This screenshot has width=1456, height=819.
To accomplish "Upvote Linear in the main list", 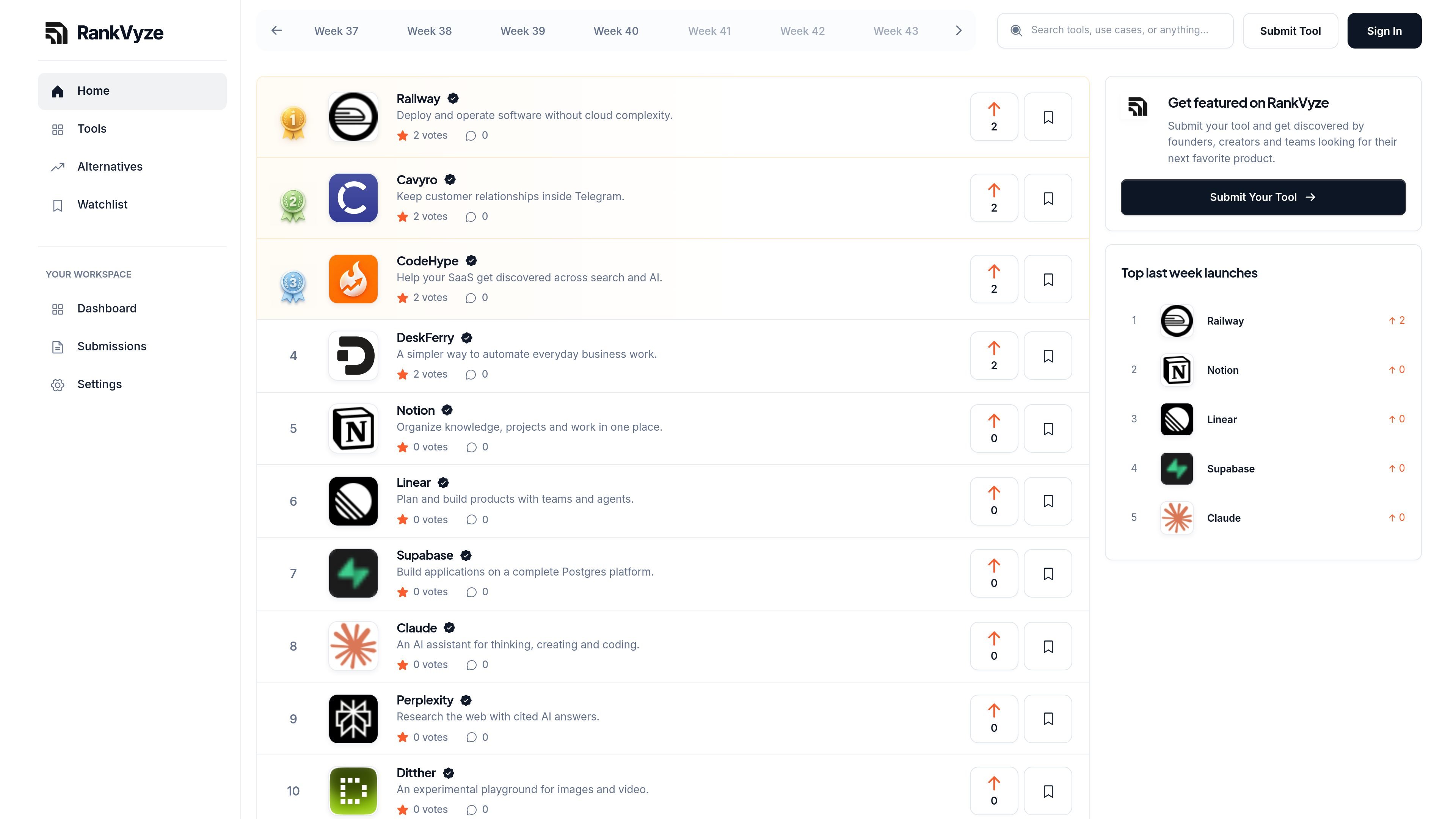I will 994,501.
